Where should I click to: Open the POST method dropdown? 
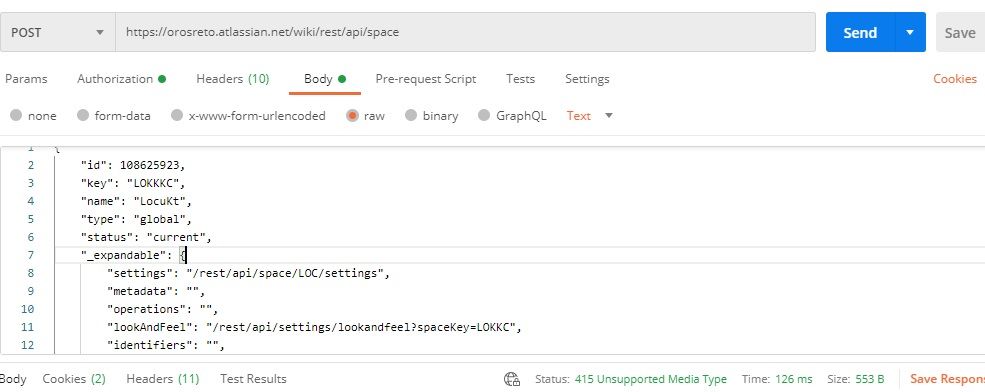click(x=58, y=32)
